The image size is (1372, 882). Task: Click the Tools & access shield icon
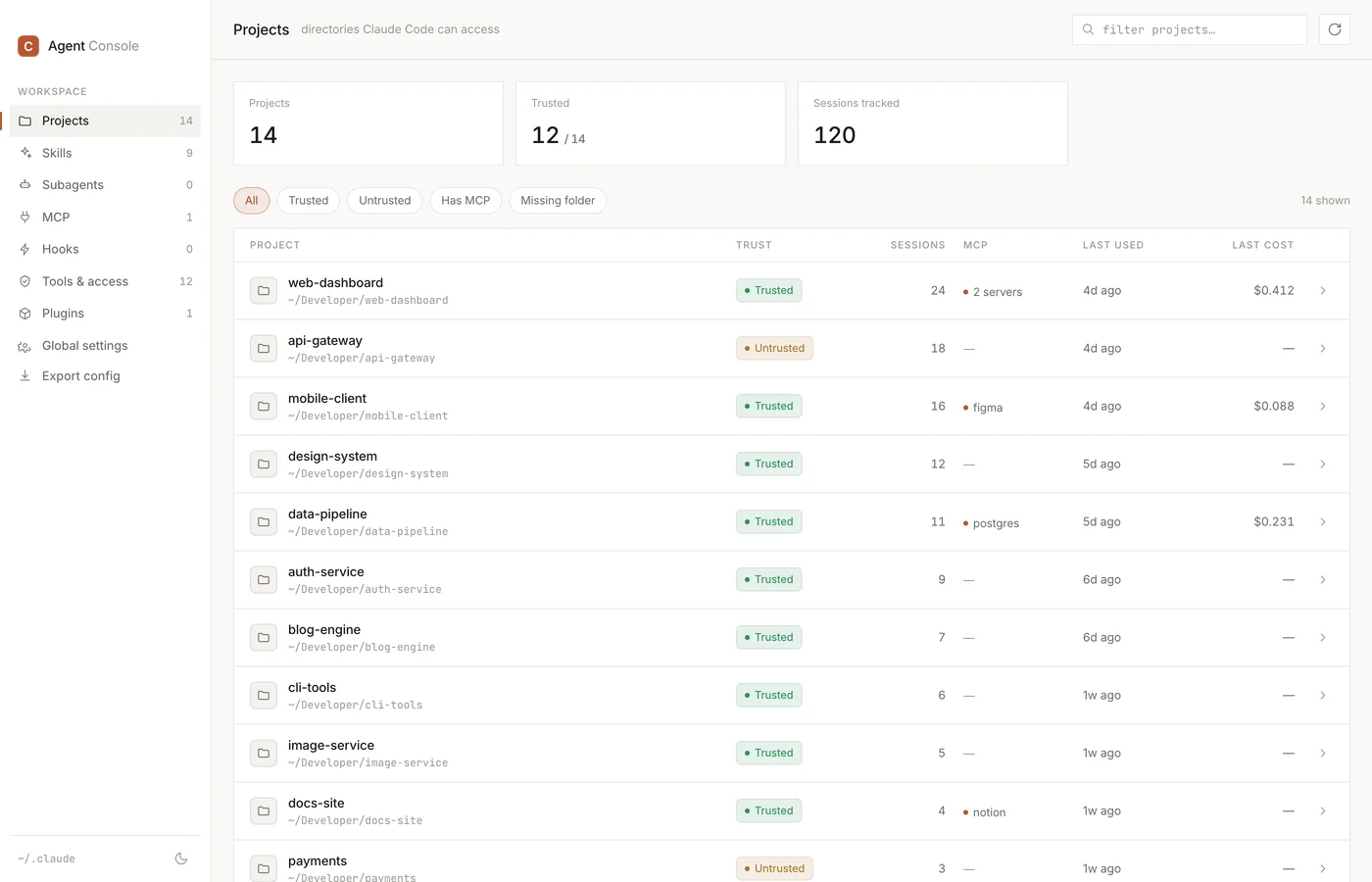(x=25, y=281)
